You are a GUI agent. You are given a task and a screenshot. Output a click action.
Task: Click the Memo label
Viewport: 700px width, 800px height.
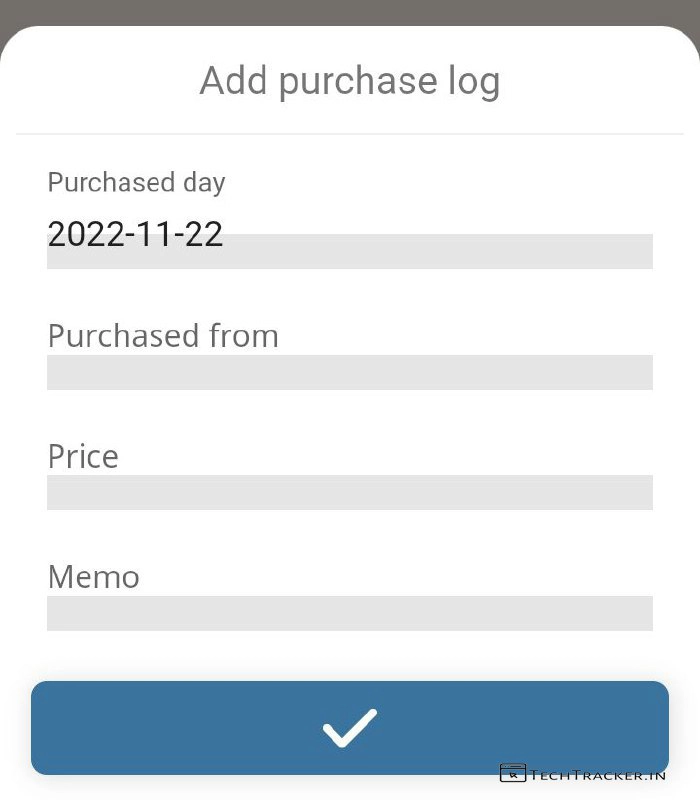pyautogui.click(x=93, y=577)
